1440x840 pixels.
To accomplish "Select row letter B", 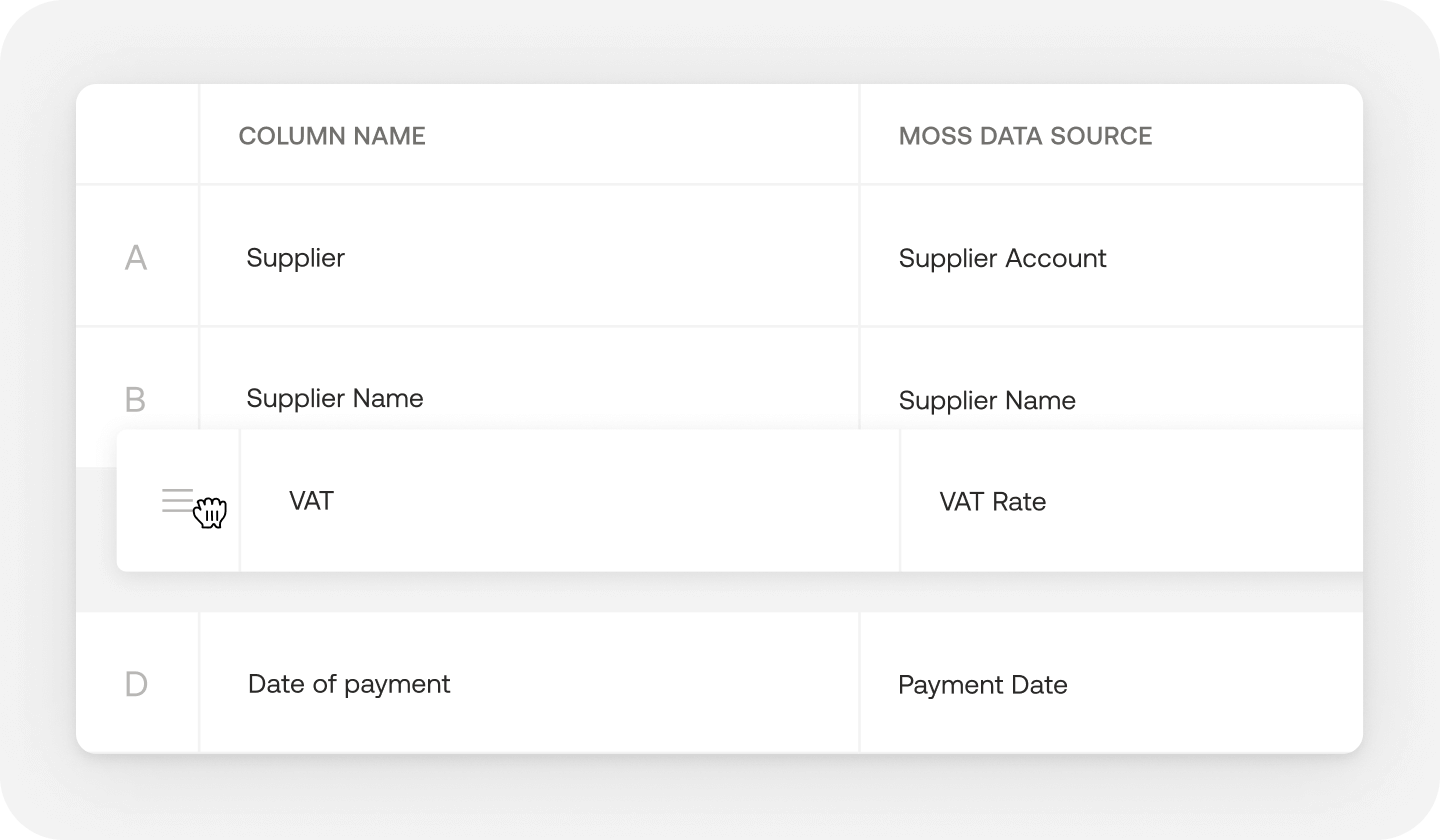I will tap(136, 400).
